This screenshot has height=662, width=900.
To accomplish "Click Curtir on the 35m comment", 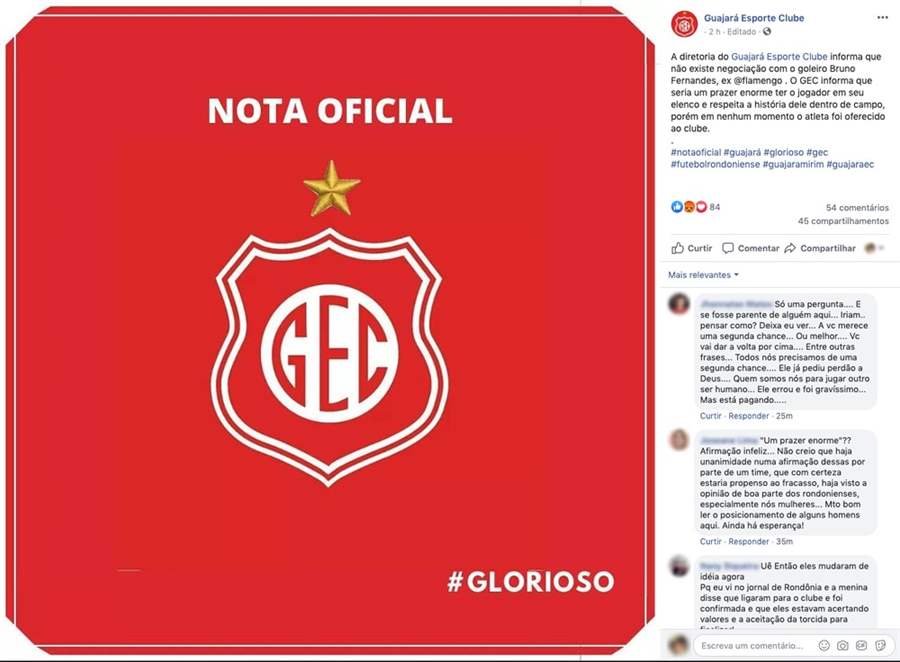I will coord(711,541).
